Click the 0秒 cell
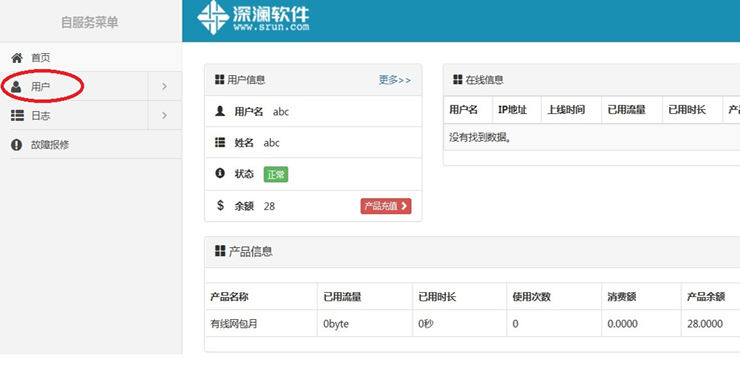This screenshot has width=740, height=373. 426,324
